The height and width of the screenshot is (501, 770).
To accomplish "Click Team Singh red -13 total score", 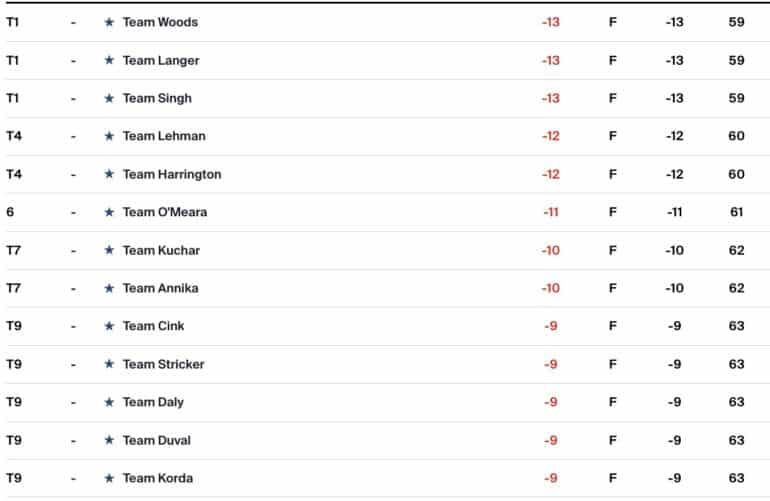I will pyautogui.click(x=550, y=98).
